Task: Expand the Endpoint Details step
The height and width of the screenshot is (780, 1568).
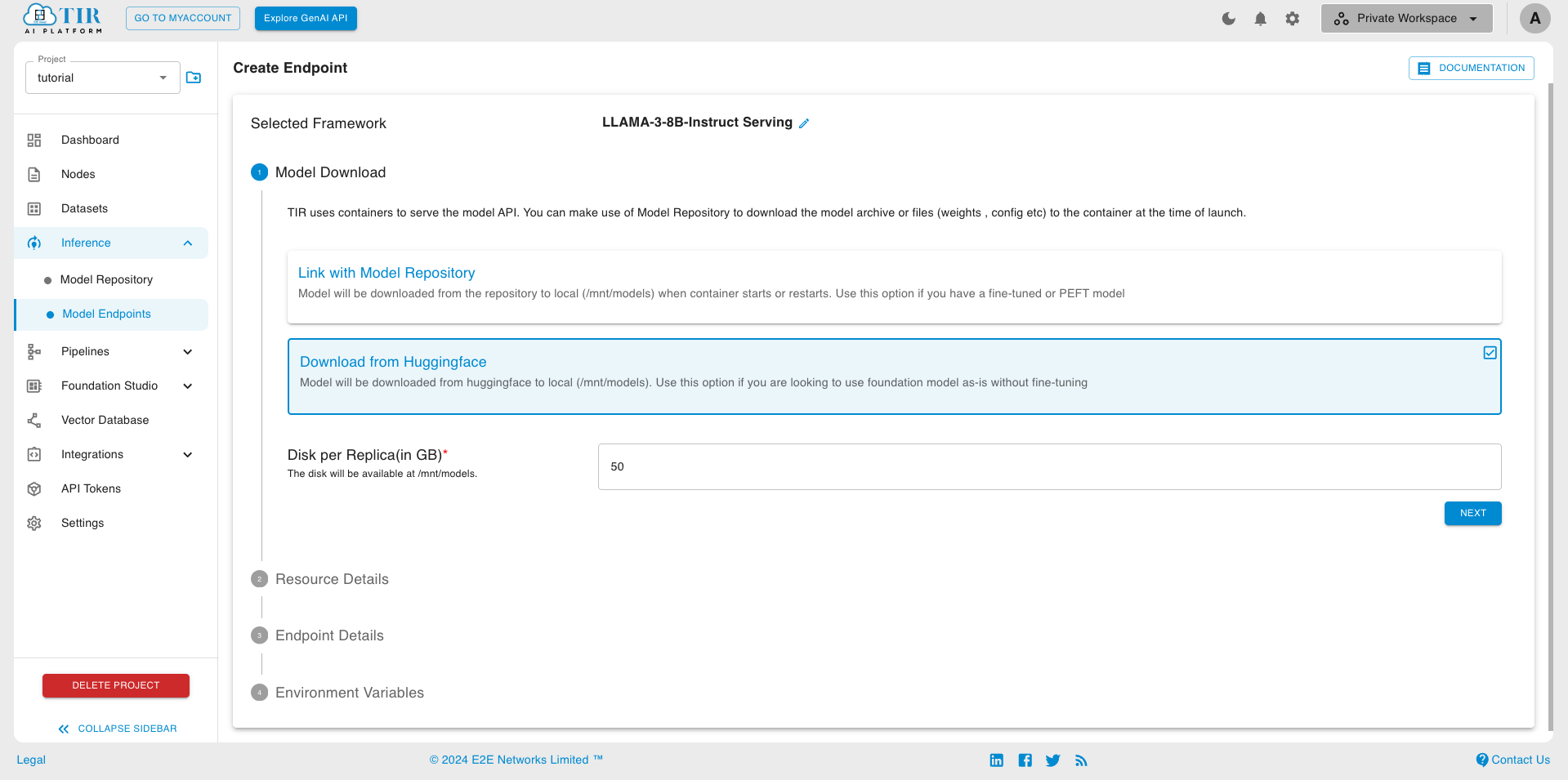Action: [x=329, y=635]
